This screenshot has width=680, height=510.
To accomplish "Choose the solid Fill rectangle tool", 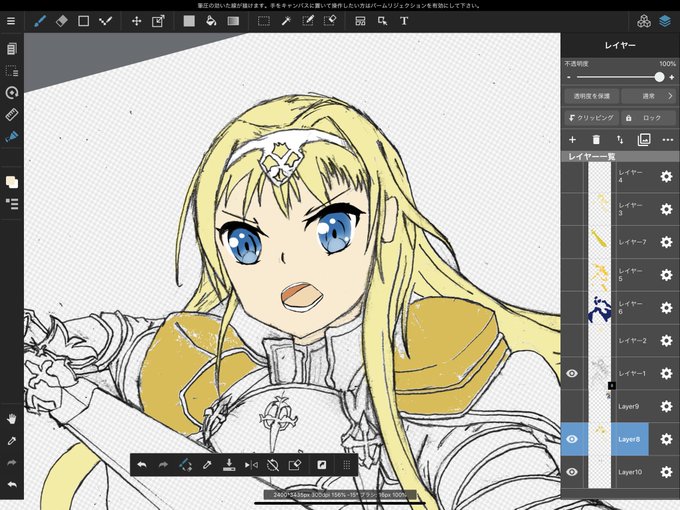I will [x=189, y=21].
